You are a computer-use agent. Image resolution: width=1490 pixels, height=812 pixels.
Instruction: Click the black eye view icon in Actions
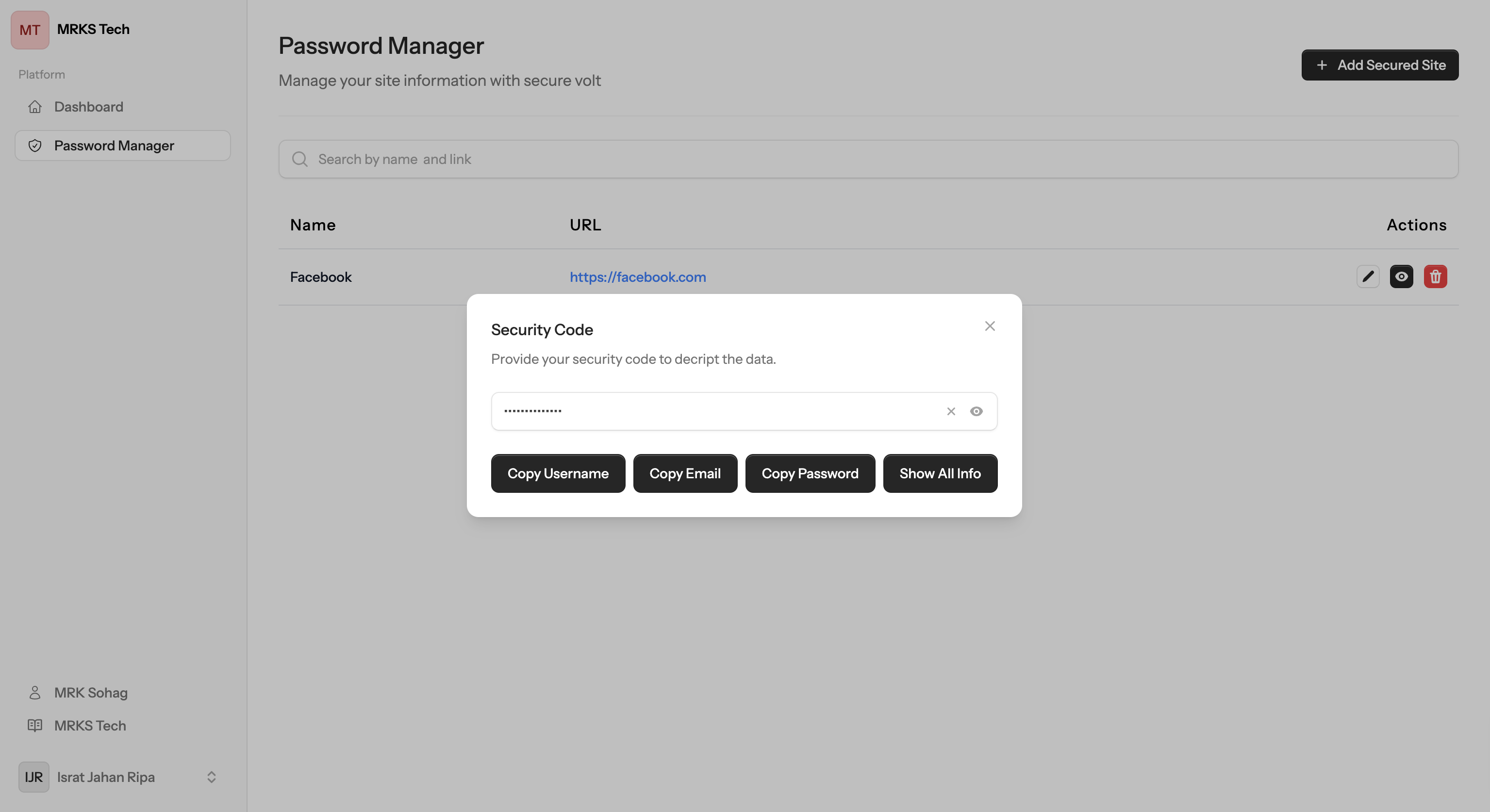point(1401,276)
